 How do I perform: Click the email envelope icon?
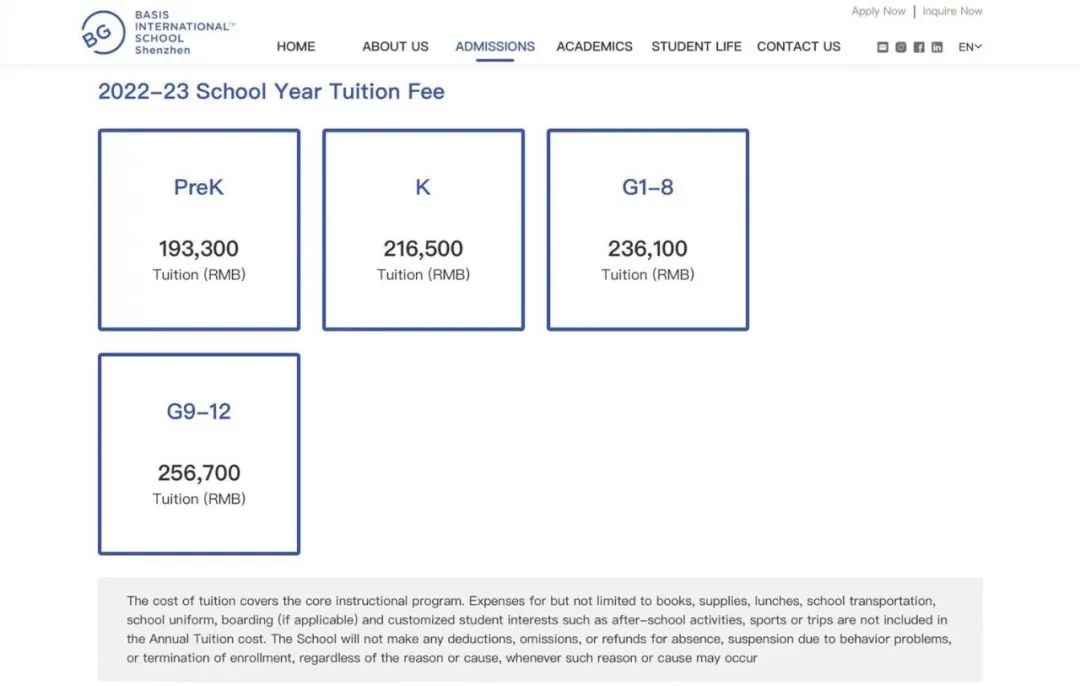[x=883, y=47]
